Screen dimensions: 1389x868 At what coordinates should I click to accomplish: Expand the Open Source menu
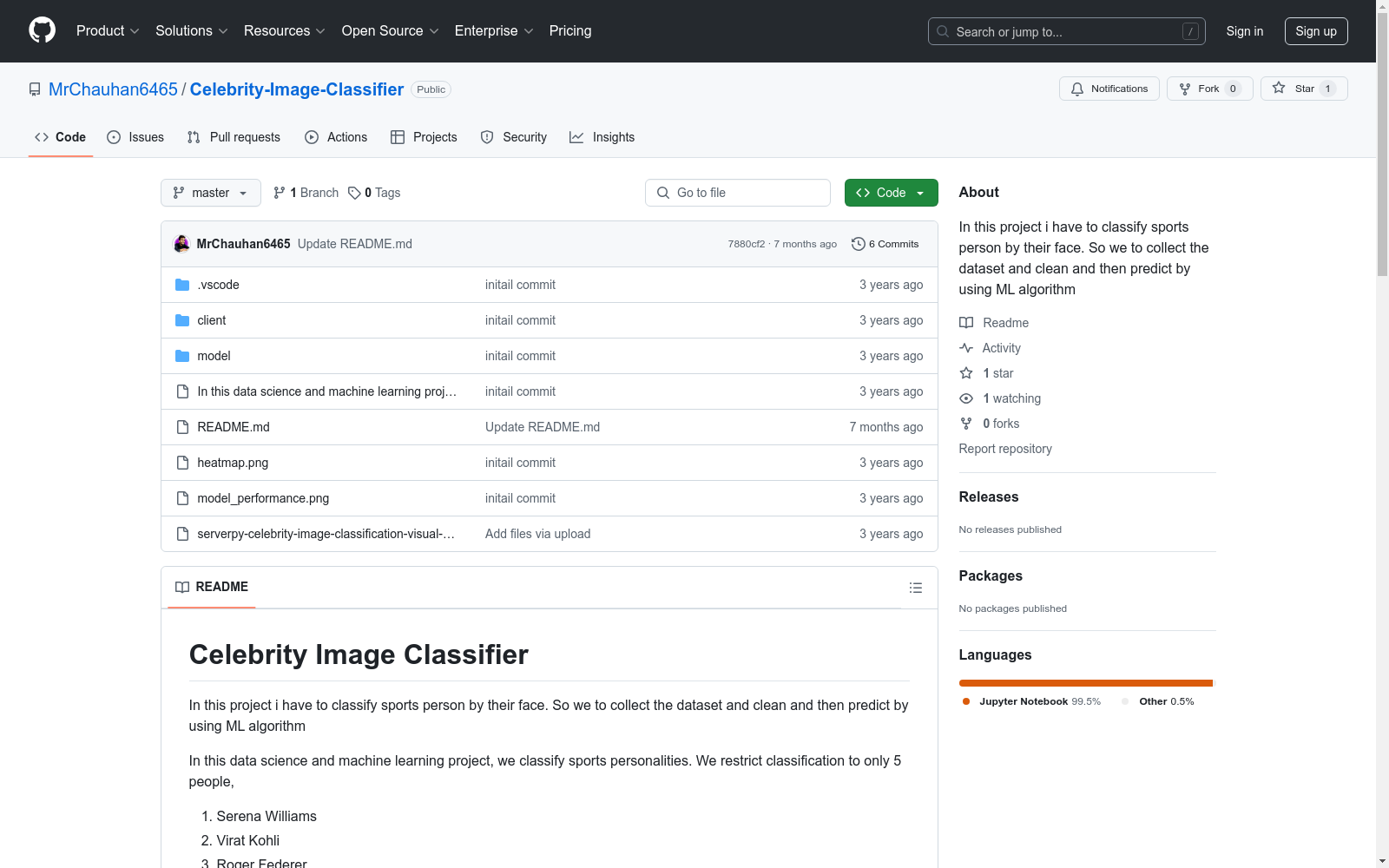click(391, 31)
